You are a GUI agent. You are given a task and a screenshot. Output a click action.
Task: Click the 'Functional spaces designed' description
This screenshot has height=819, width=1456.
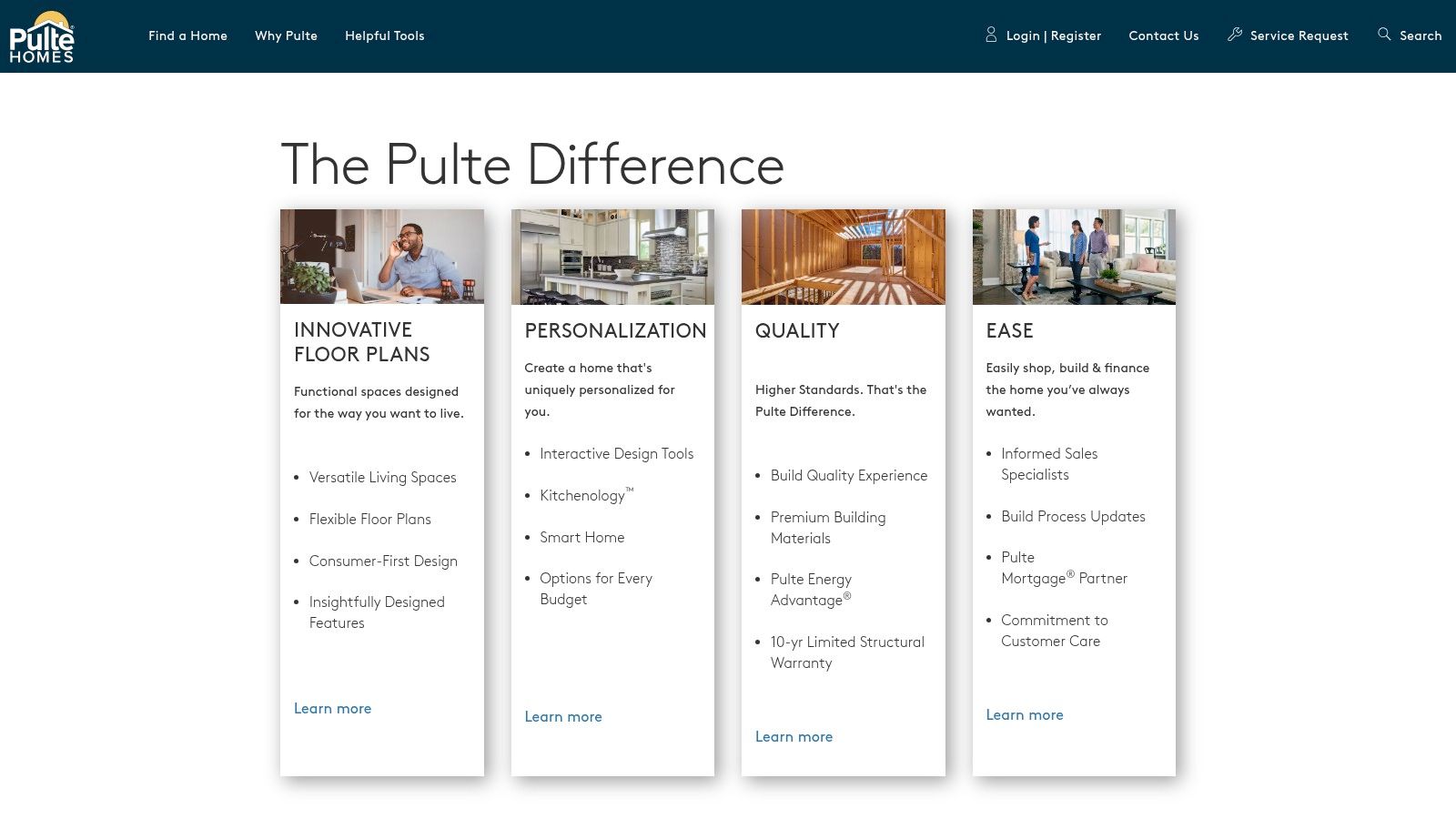coord(379,402)
